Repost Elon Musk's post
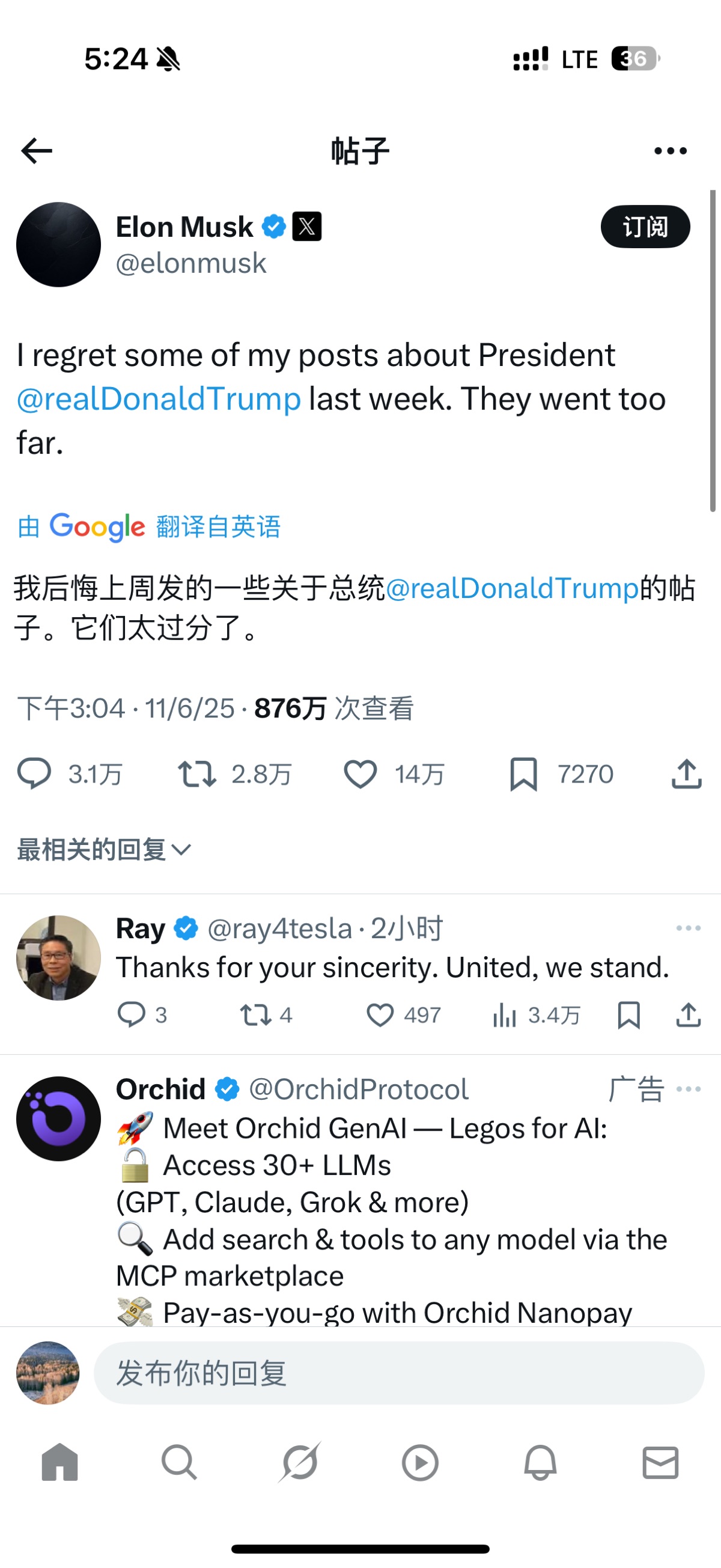The height and width of the screenshot is (1568, 721). [196, 774]
